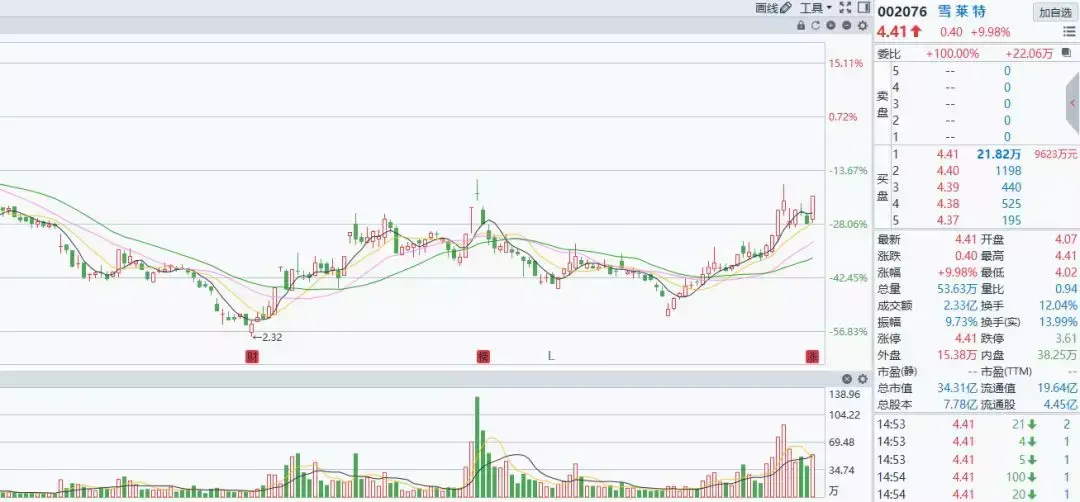
Task: Click the 涨停 price 4.41
Action: pyautogui.click(x=966, y=339)
